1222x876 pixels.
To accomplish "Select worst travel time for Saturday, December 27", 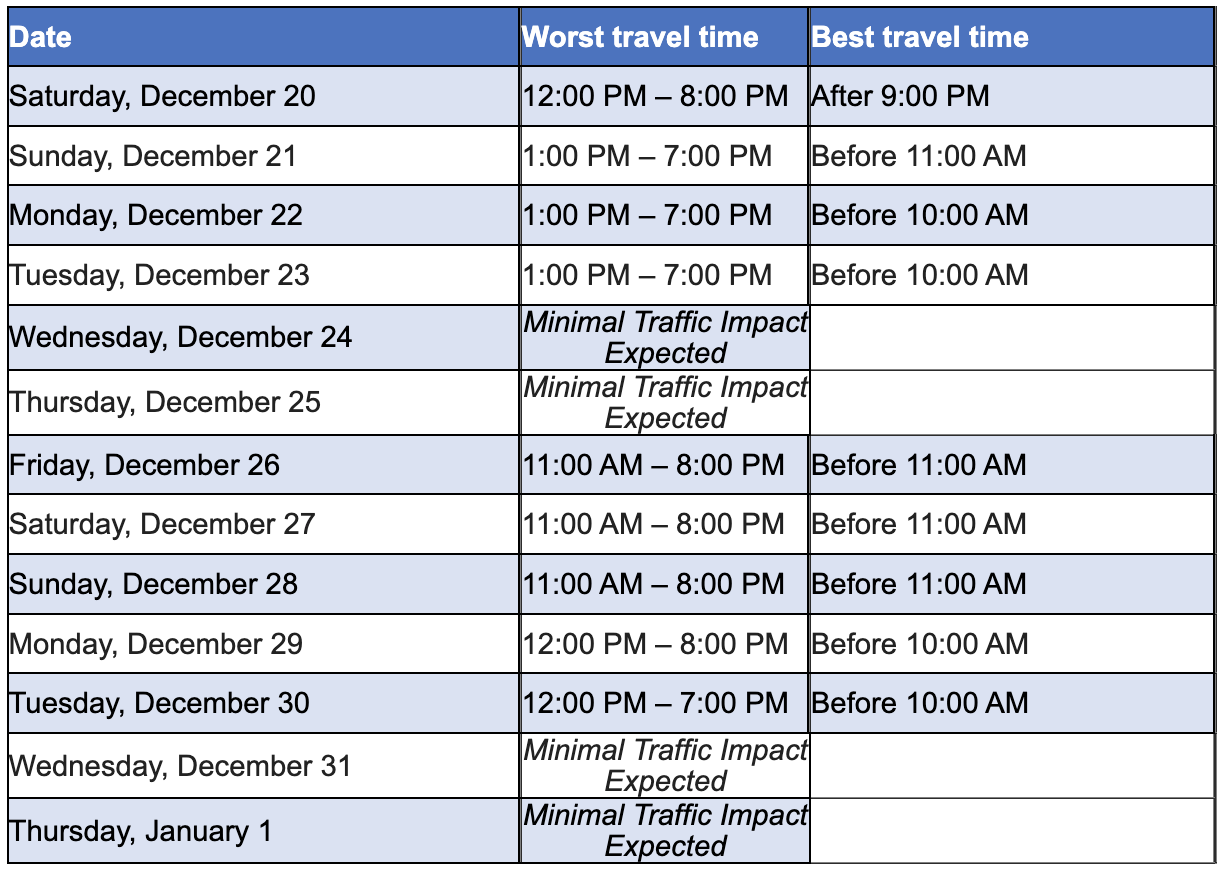I will tap(653, 524).
